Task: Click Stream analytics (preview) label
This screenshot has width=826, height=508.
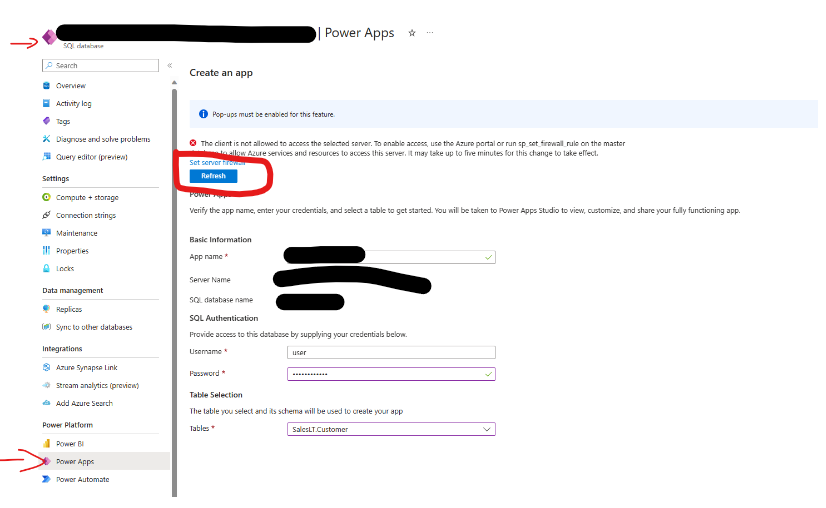Action: (97, 385)
